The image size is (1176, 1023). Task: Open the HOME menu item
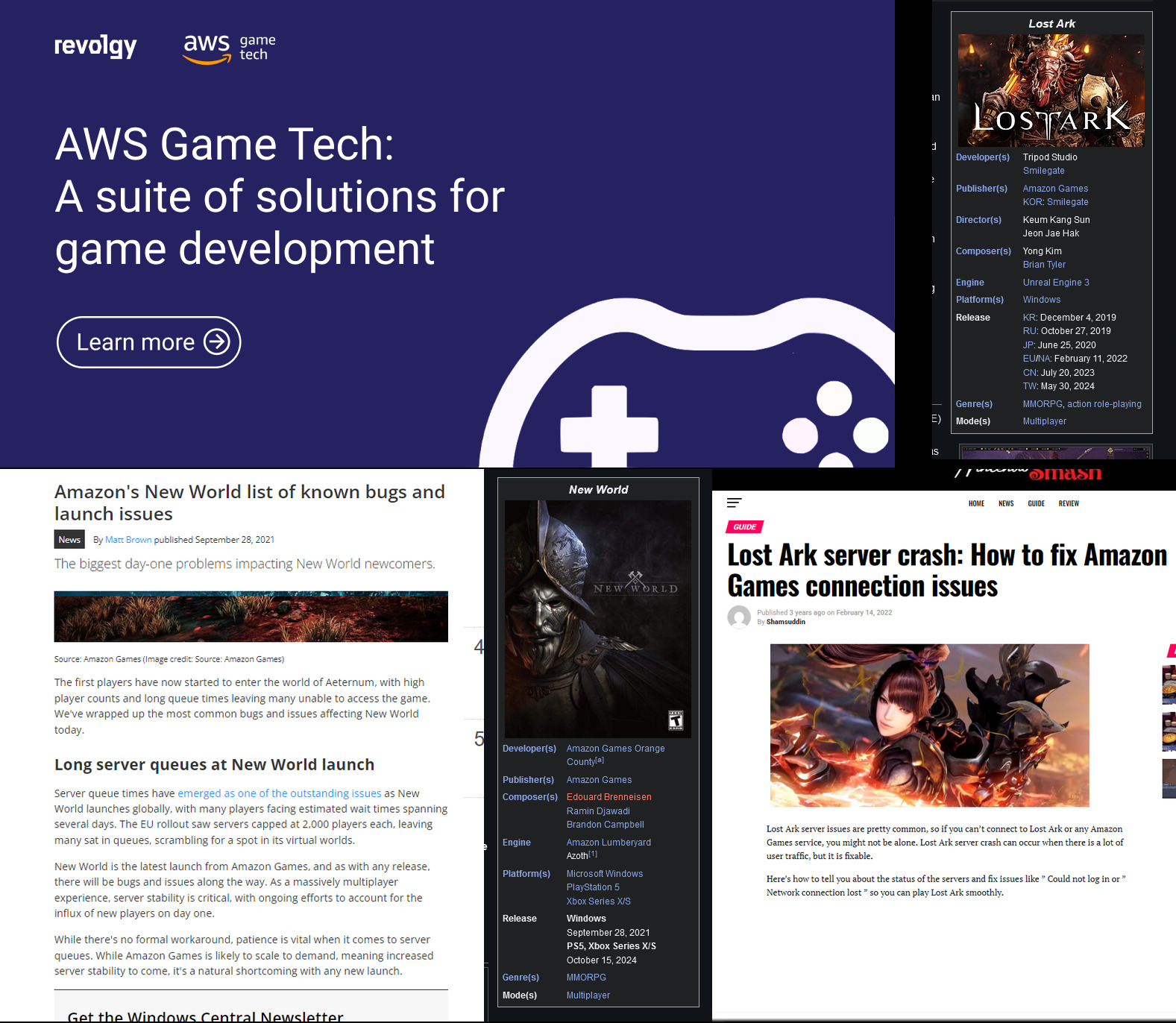coord(976,503)
